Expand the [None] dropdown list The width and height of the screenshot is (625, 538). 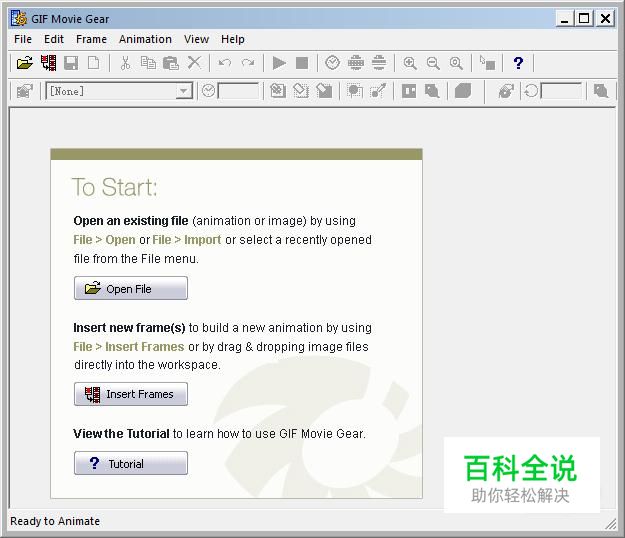click(183, 91)
